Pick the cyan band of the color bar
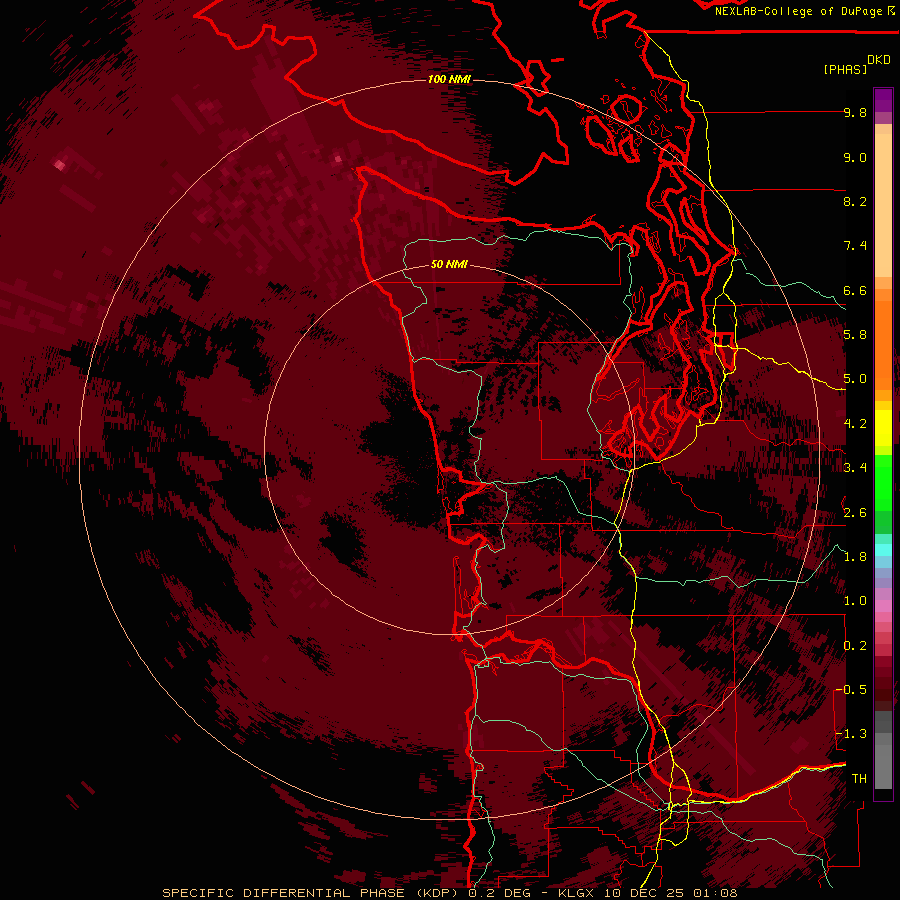This screenshot has width=900, height=900. (x=883, y=550)
